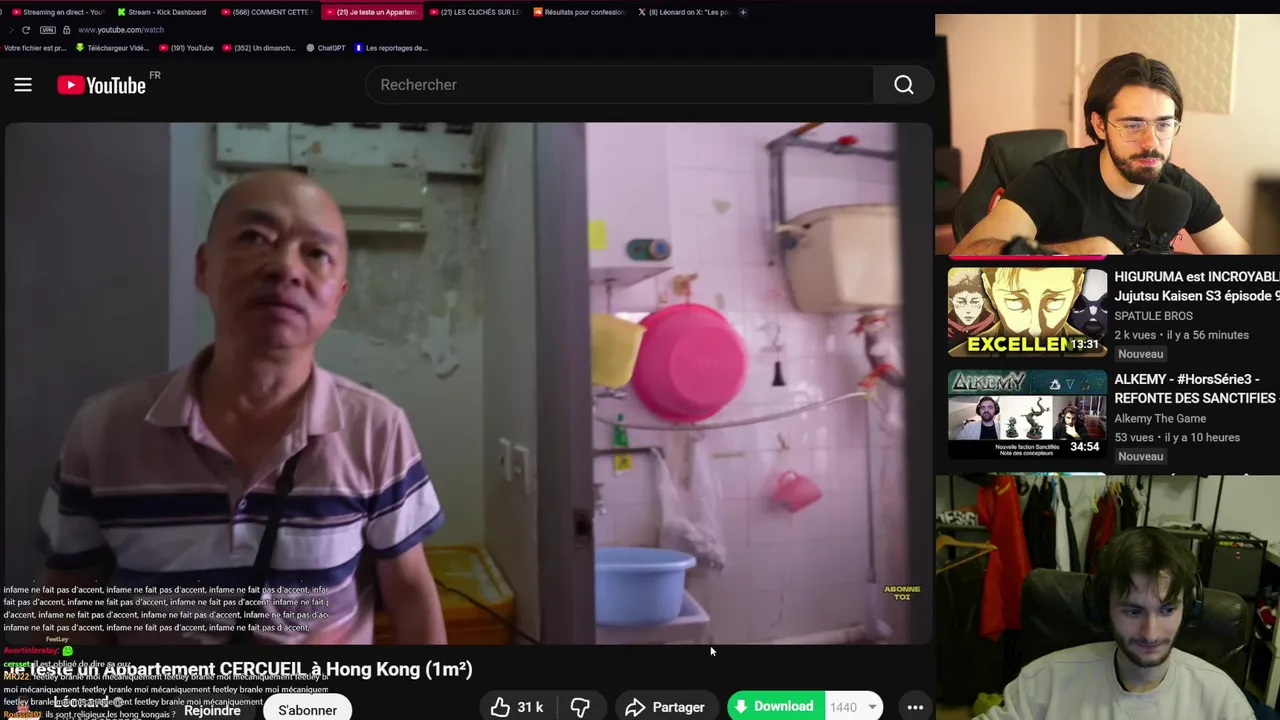Reload the page in the browser
The height and width of the screenshot is (720, 1280).
pos(26,30)
